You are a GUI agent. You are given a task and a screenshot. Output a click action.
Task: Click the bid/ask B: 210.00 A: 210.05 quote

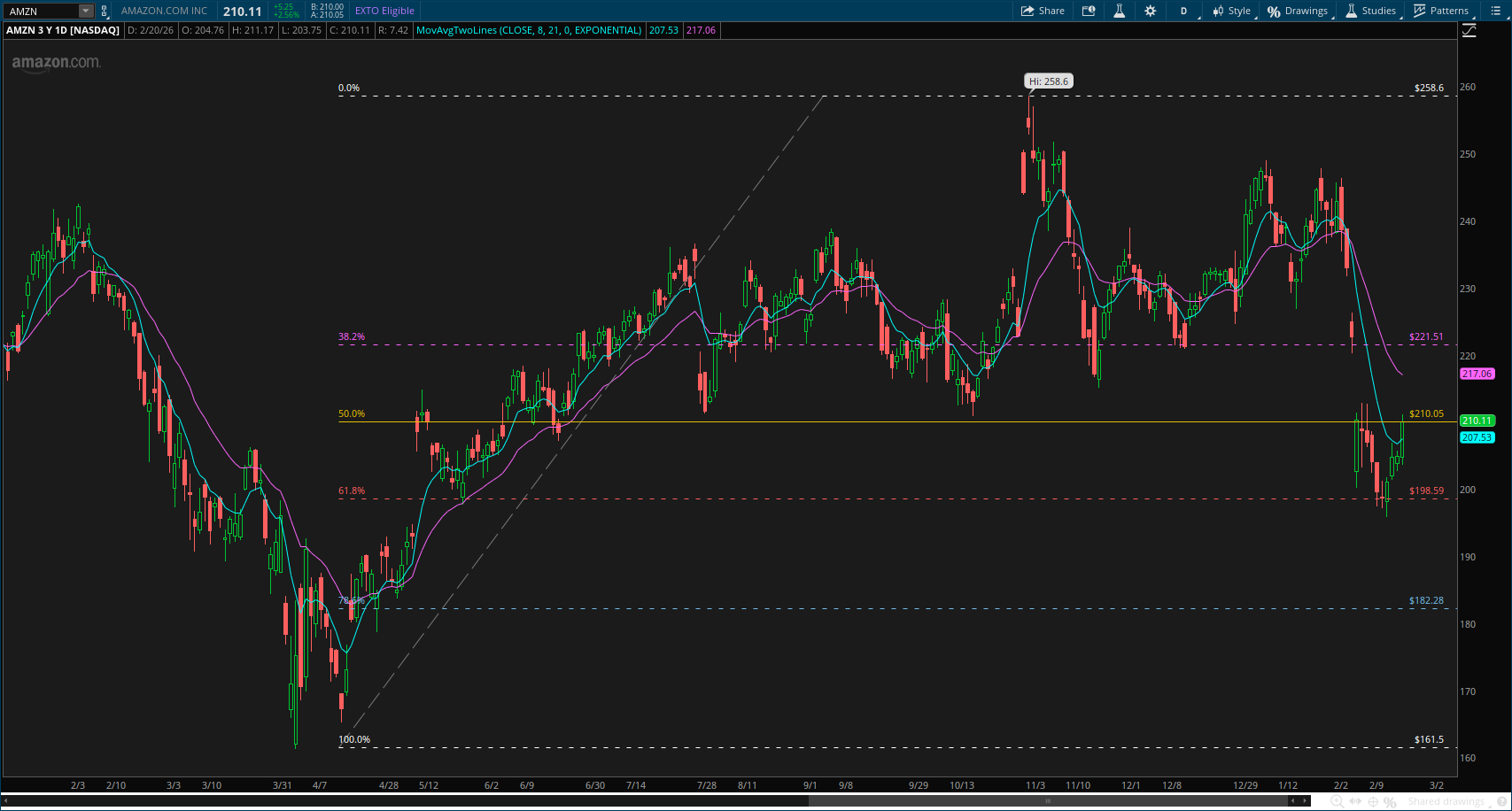pyautogui.click(x=327, y=11)
